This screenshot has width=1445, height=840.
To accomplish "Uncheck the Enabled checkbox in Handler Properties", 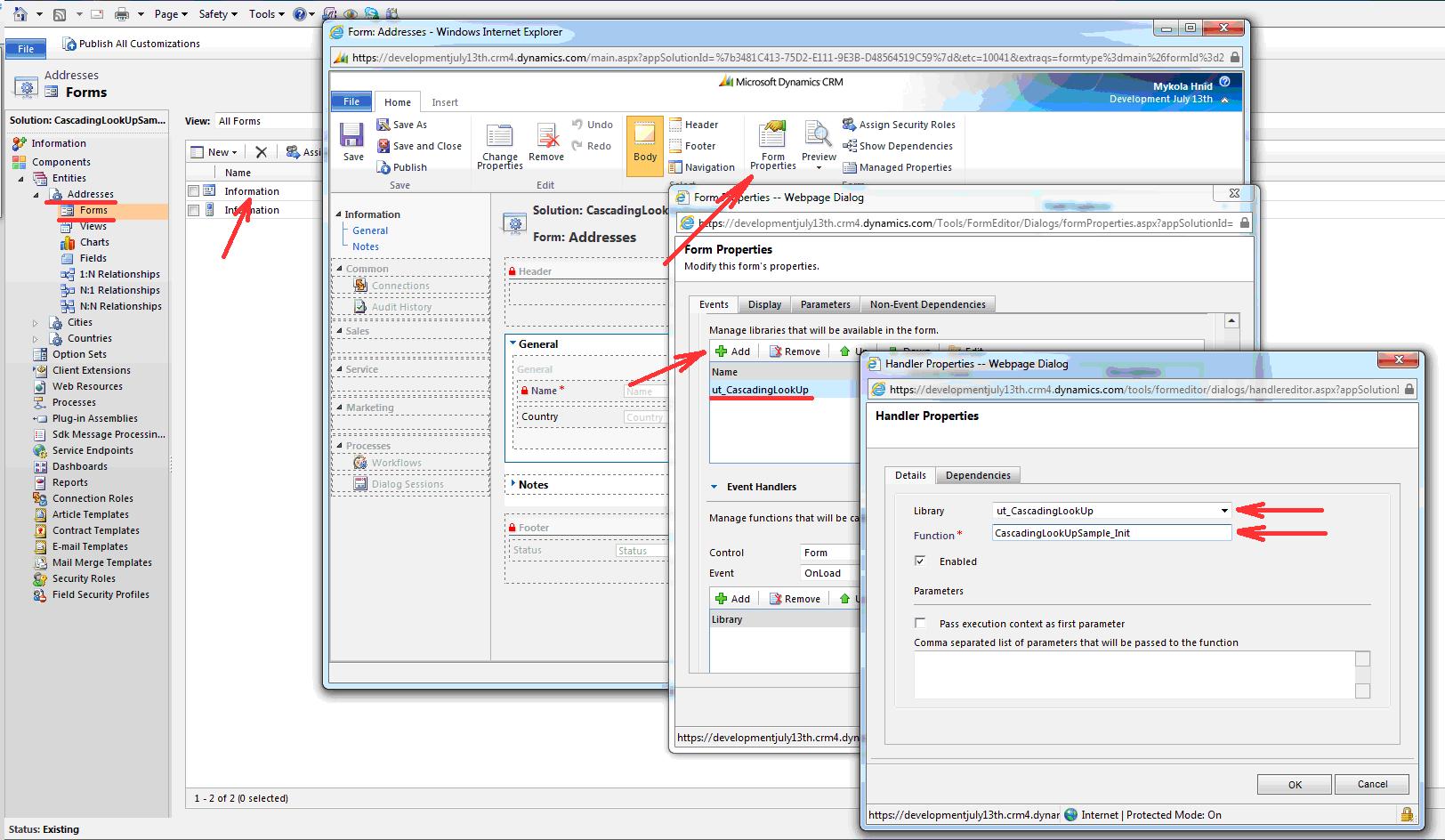I will pos(921,561).
